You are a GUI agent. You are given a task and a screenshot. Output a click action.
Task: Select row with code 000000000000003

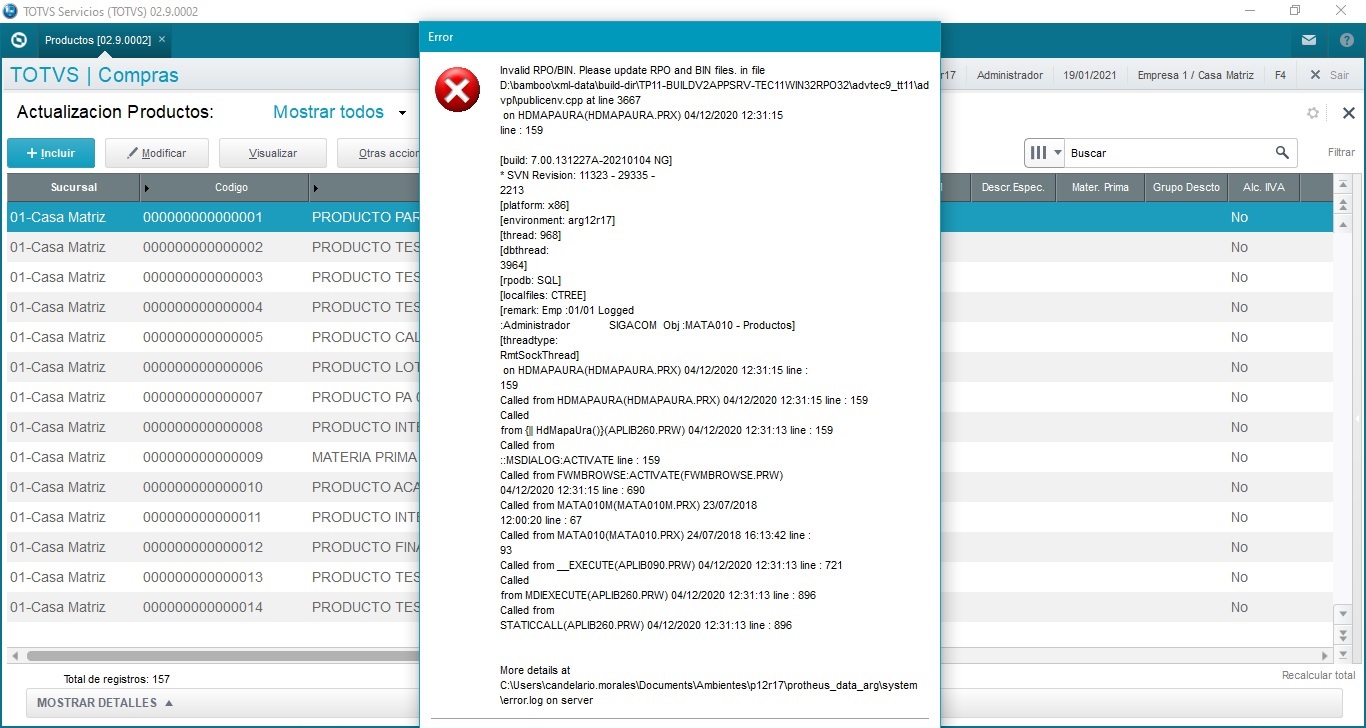click(x=670, y=277)
